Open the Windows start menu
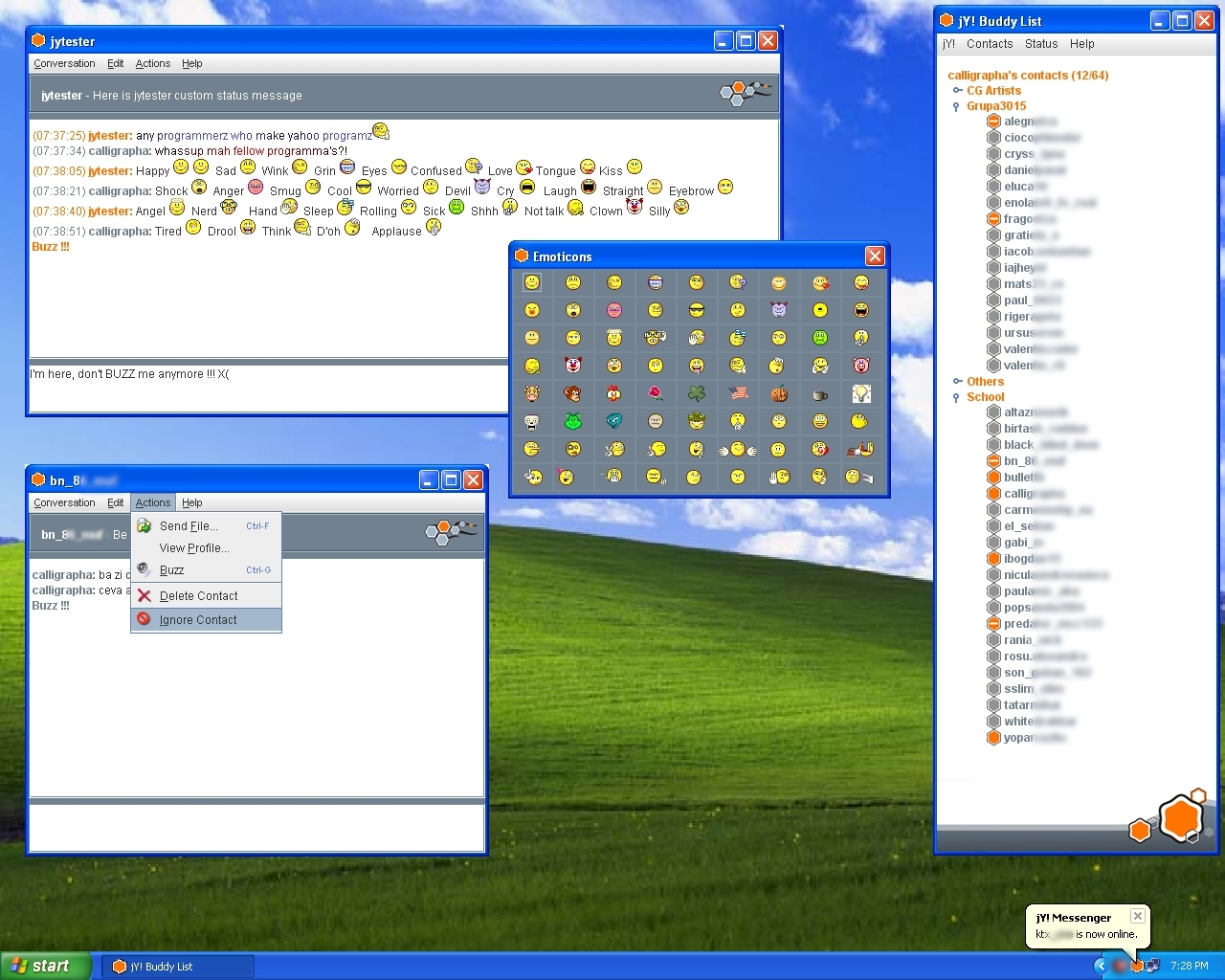 point(46,966)
